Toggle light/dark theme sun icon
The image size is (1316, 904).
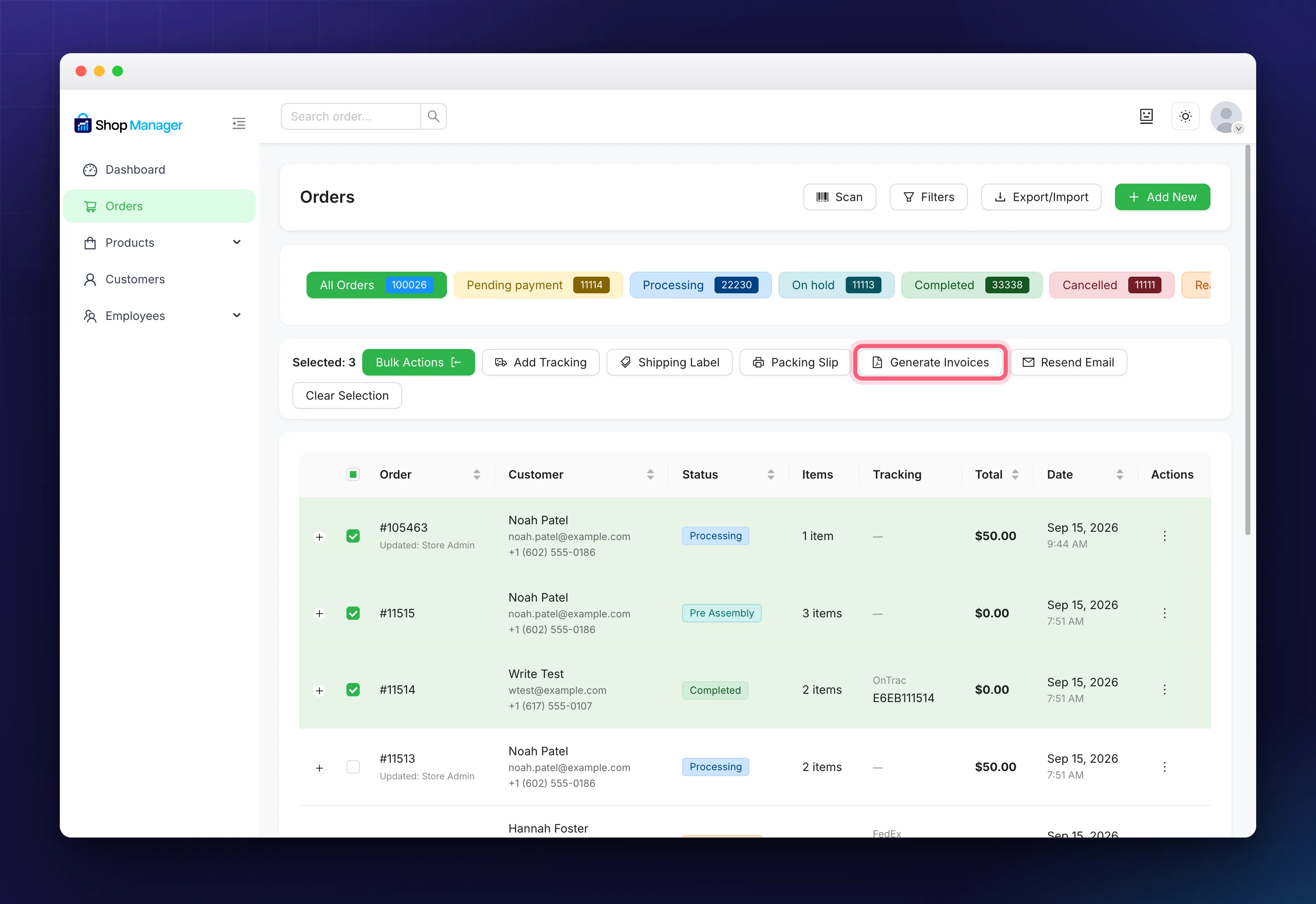(1185, 116)
